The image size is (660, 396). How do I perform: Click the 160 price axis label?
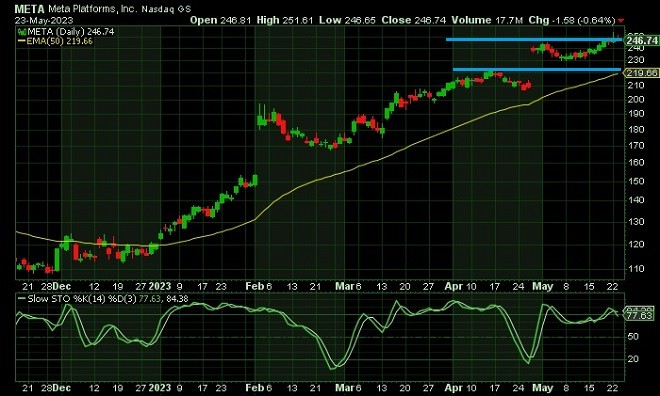[636, 162]
